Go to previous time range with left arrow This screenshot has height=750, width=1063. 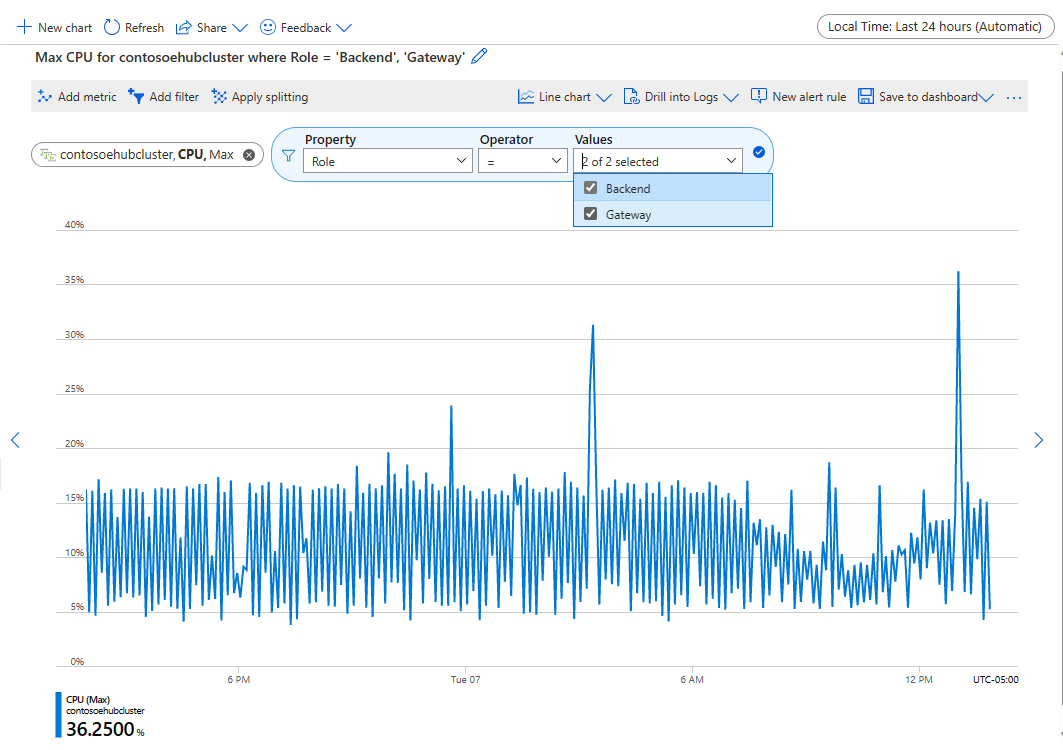15,439
